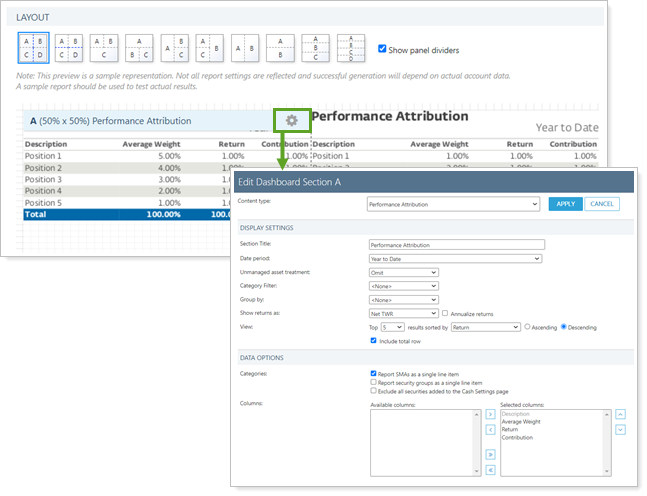Image resolution: width=647 pixels, height=496 pixels.
Task: Move selected column down in order
Action: coord(621,430)
